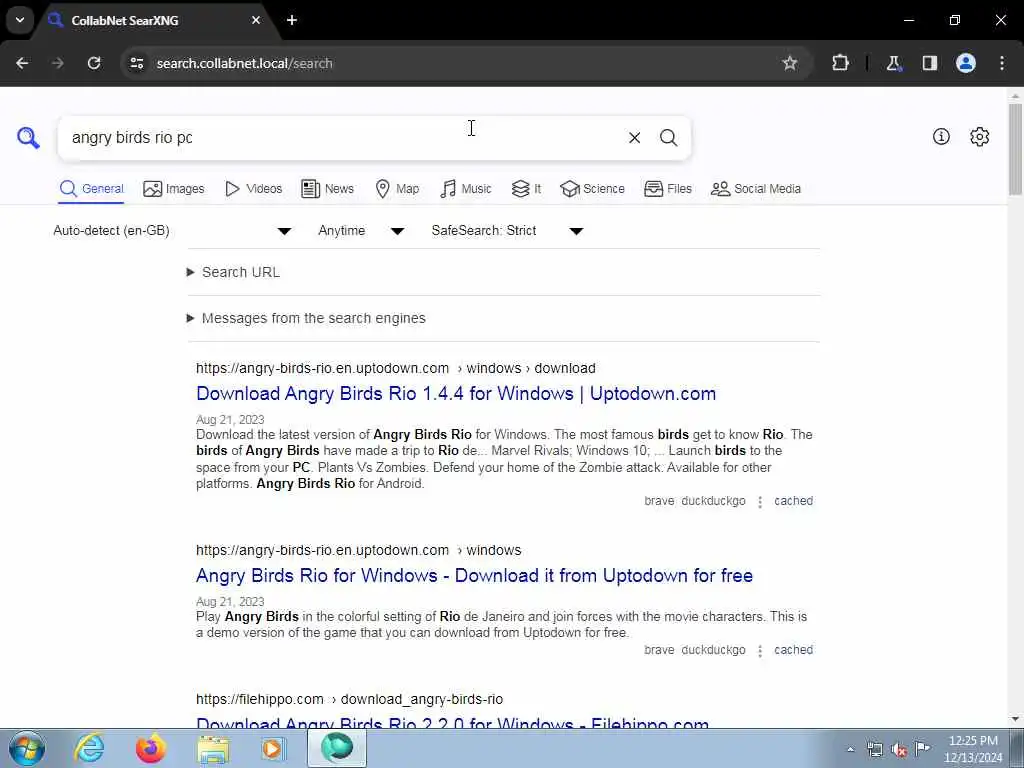Reload the page

click(94, 63)
